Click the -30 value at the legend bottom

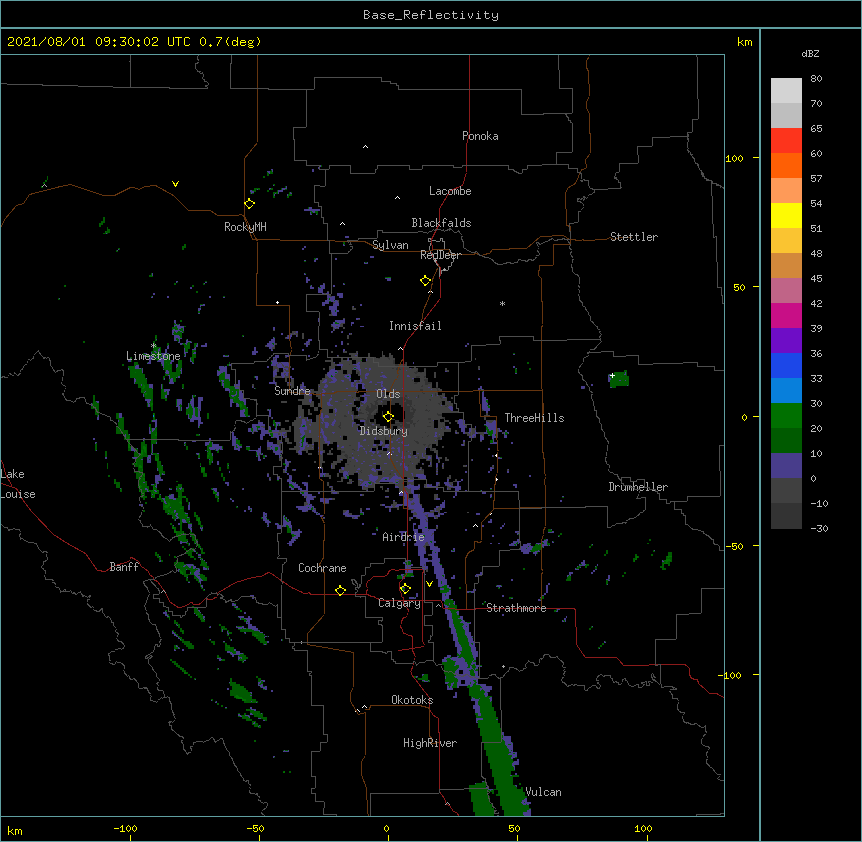point(819,528)
